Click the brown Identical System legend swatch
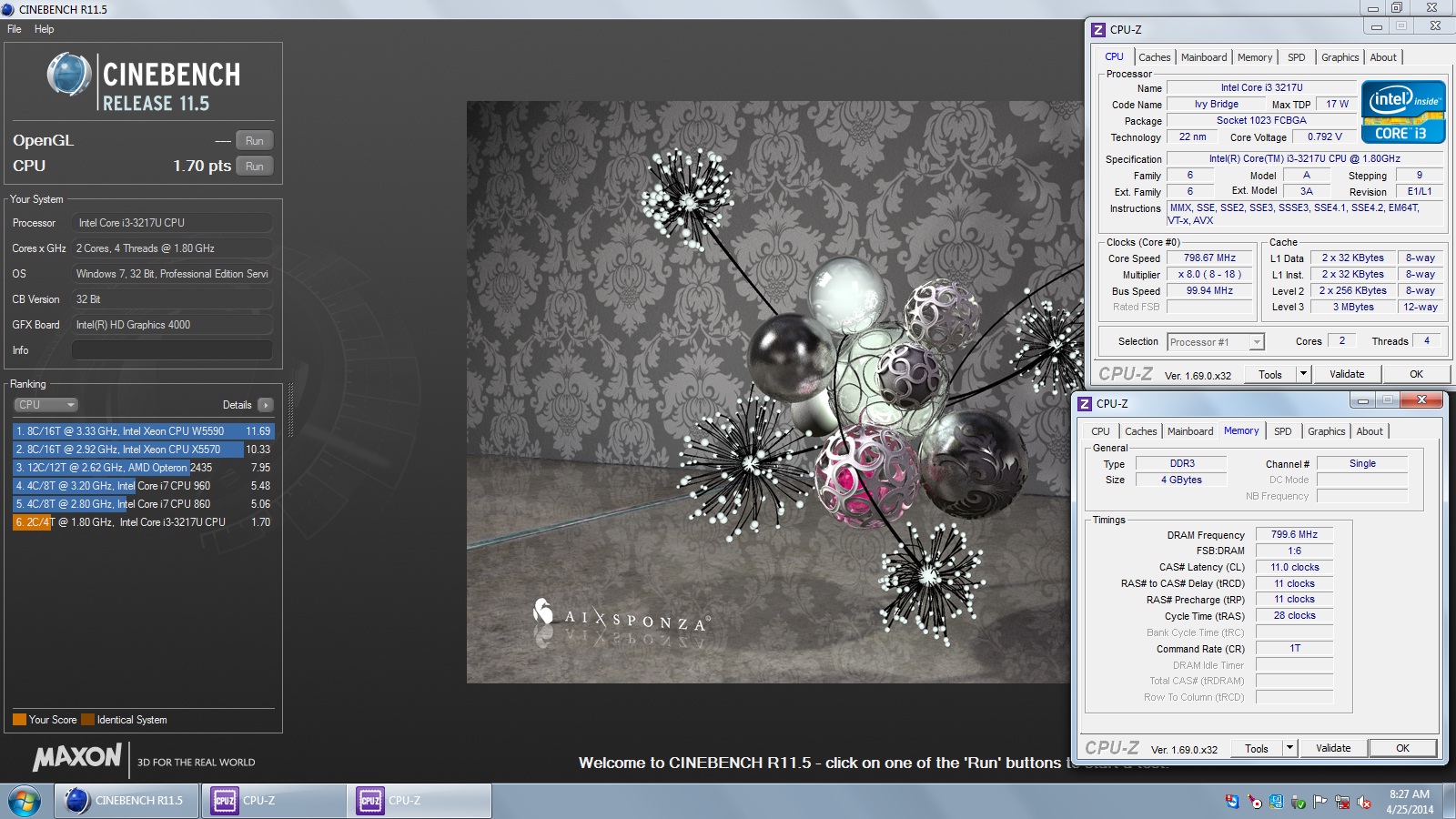 87,720
